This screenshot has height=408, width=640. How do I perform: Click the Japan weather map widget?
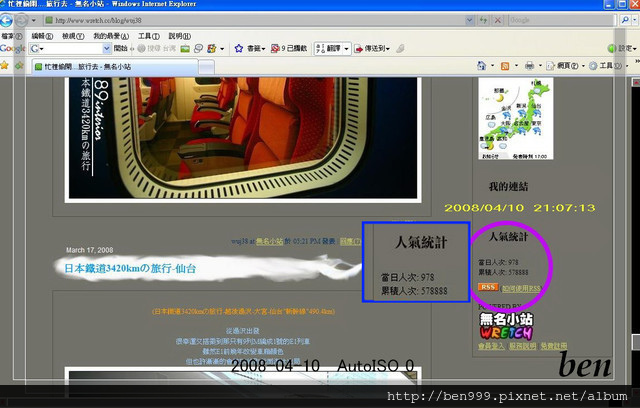tap(516, 119)
